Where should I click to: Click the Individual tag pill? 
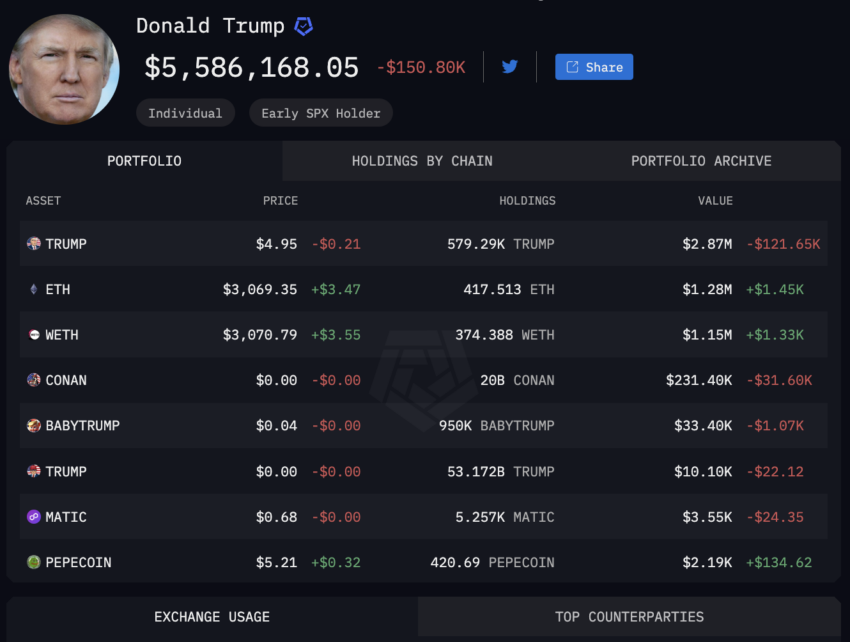pyautogui.click(x=185, y=113)
